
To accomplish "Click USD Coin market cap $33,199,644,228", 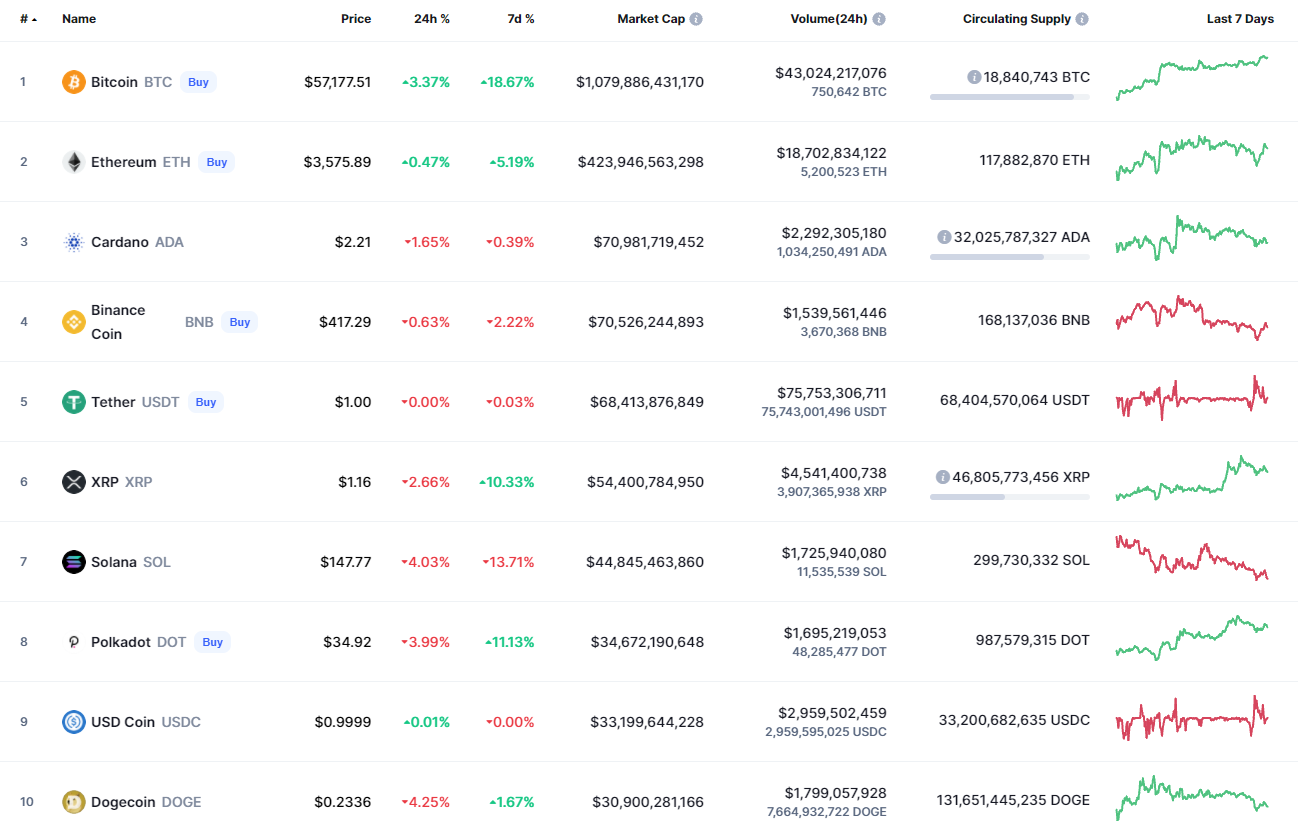I will click(x=647, y=722).
